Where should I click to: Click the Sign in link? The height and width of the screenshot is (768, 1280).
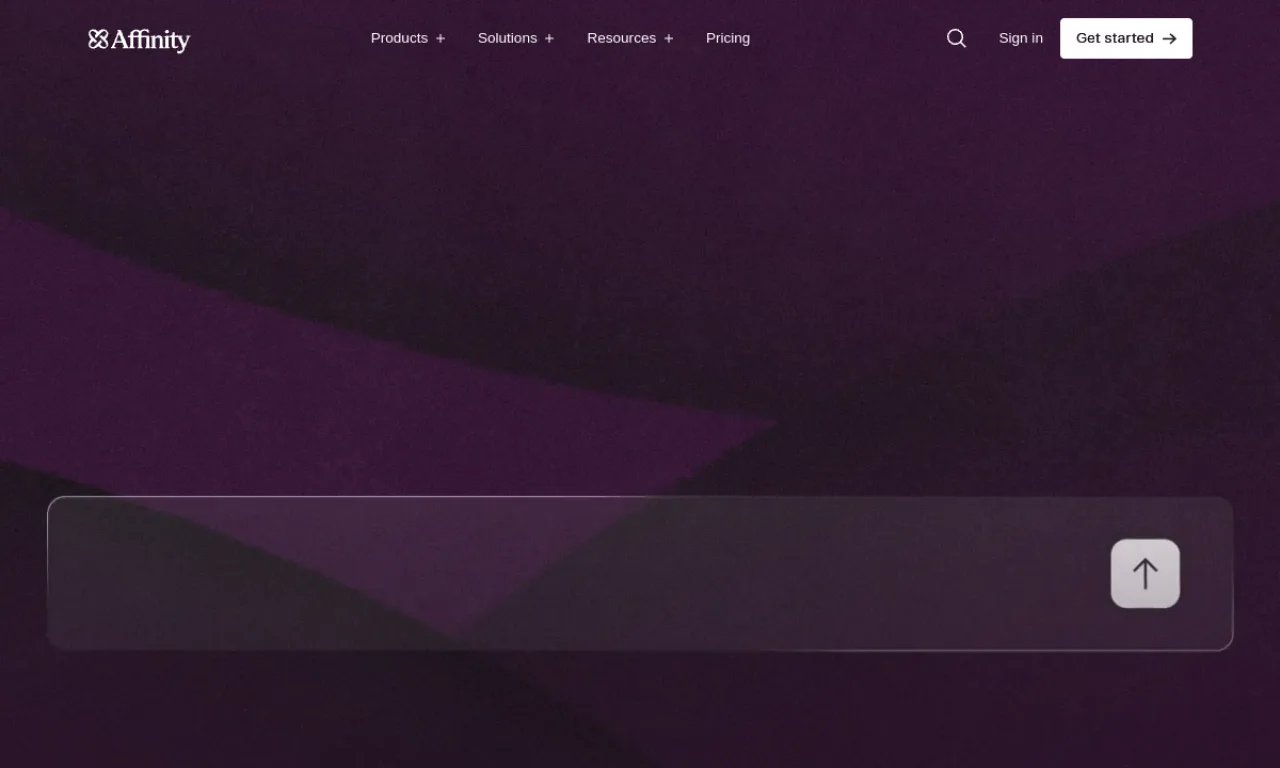click(1020, 38)
